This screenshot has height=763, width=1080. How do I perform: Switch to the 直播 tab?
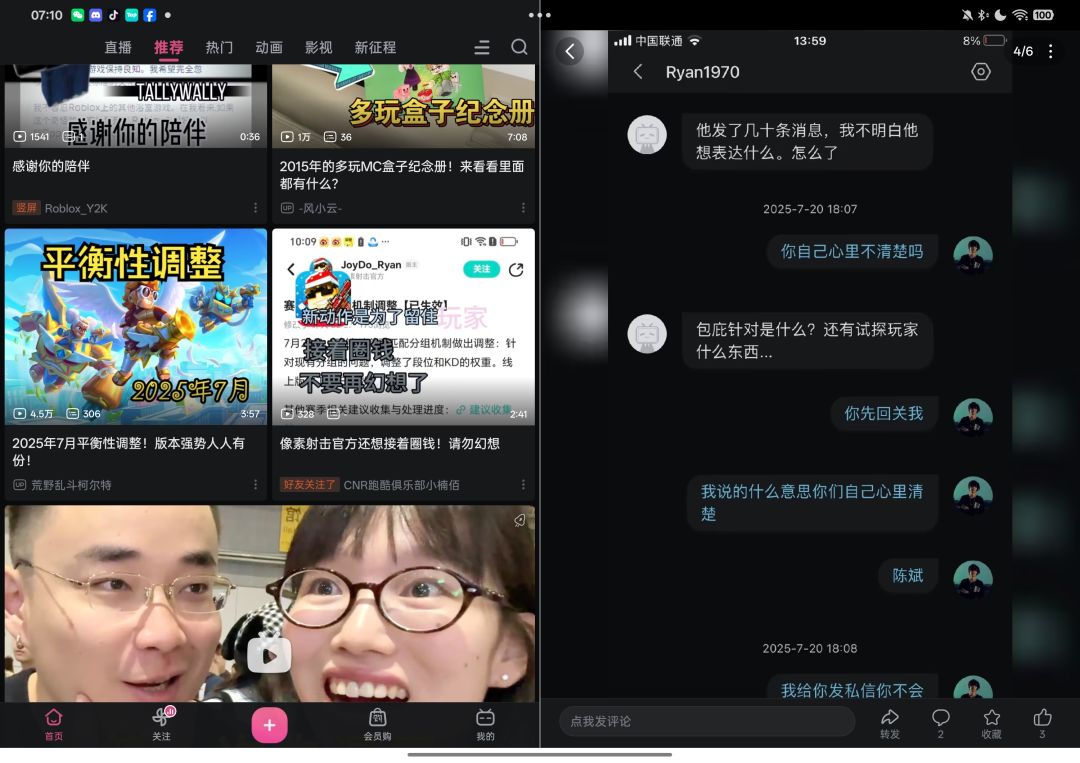[118, 48]
